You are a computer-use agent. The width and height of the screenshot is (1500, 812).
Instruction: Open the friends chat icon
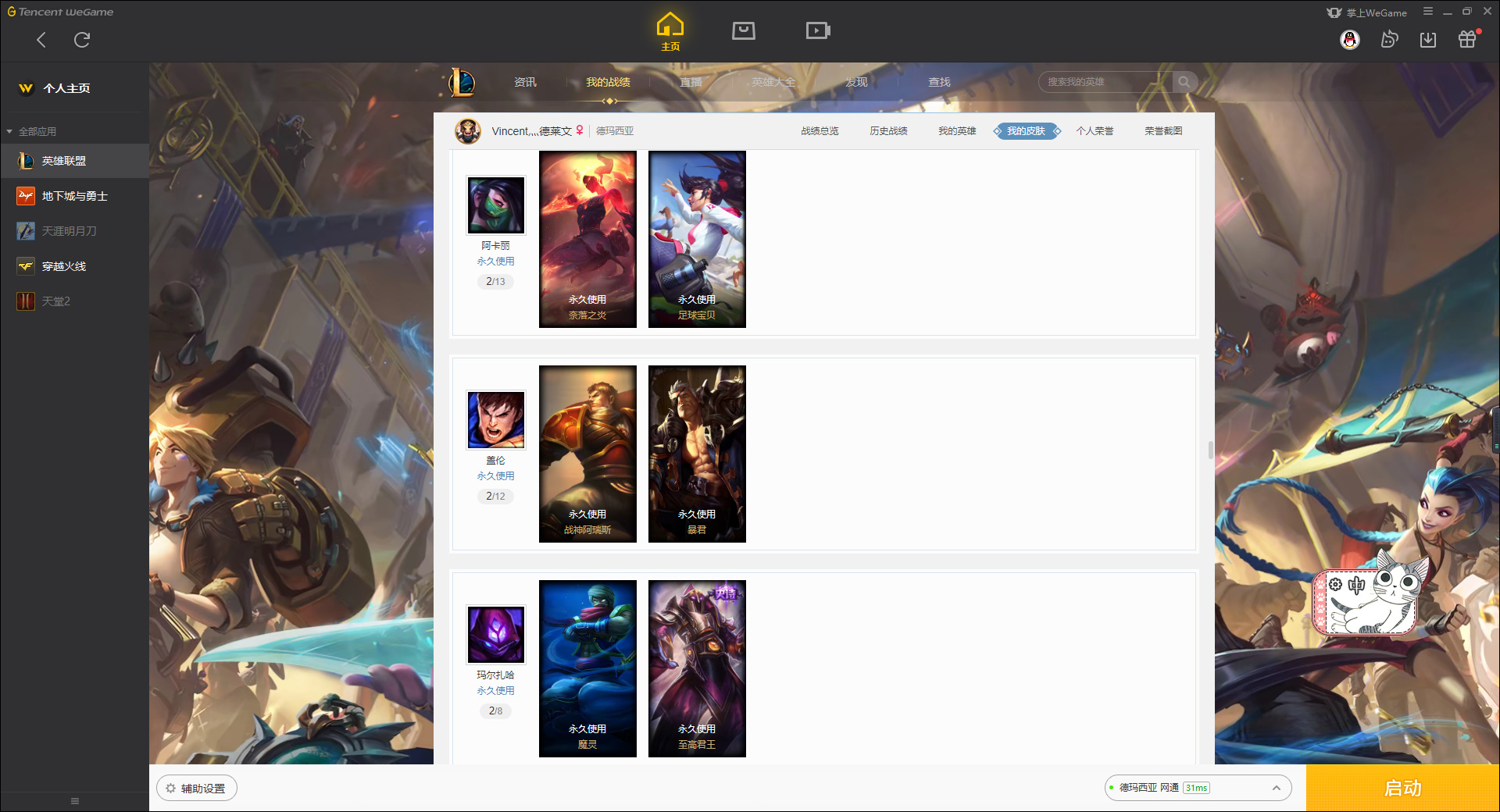pyautogui.click(x=1389, y=40)
